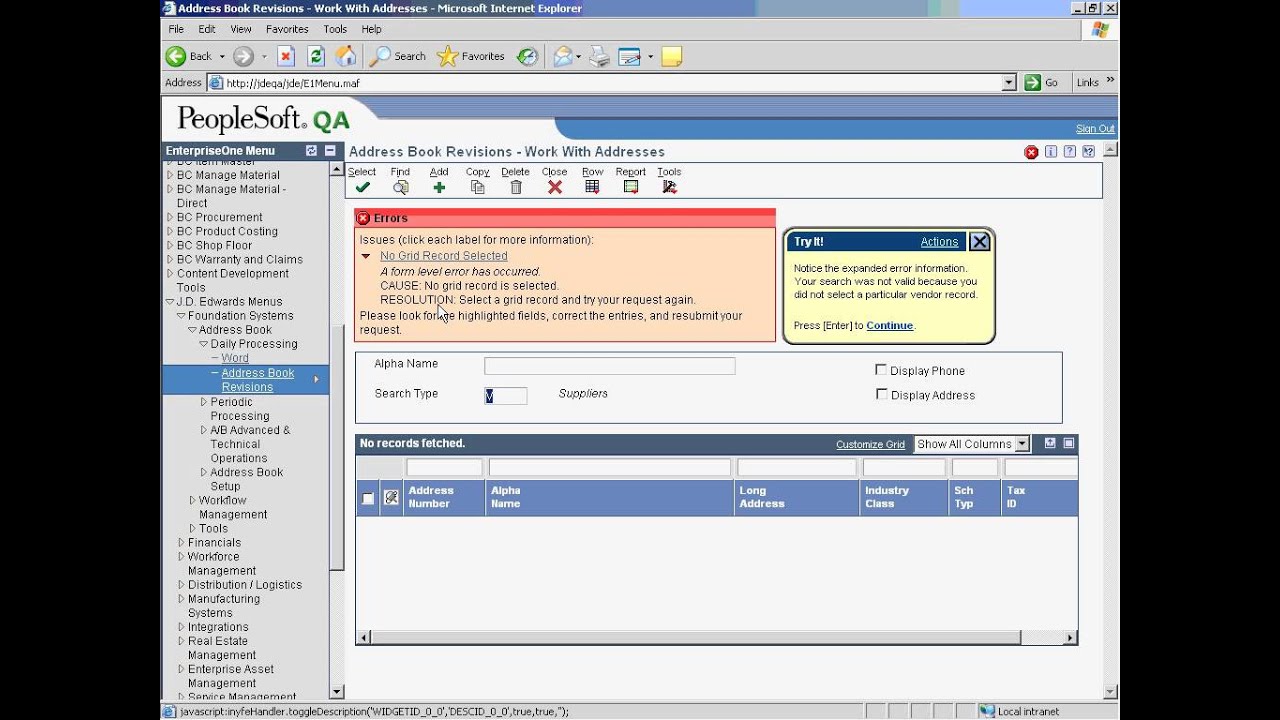The width and height of the screenshot is (1280, 720).
Task: Click the Actions link in Try It! popup
Action: (939, 241)
